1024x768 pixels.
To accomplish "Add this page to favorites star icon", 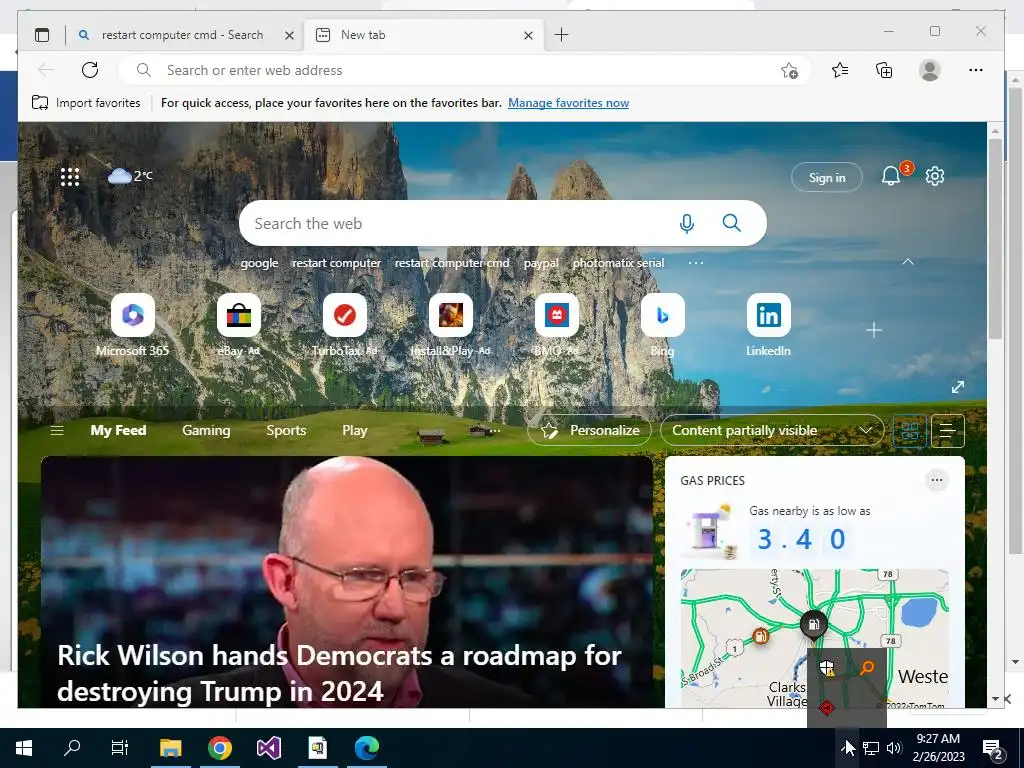I will pos(789,71).
